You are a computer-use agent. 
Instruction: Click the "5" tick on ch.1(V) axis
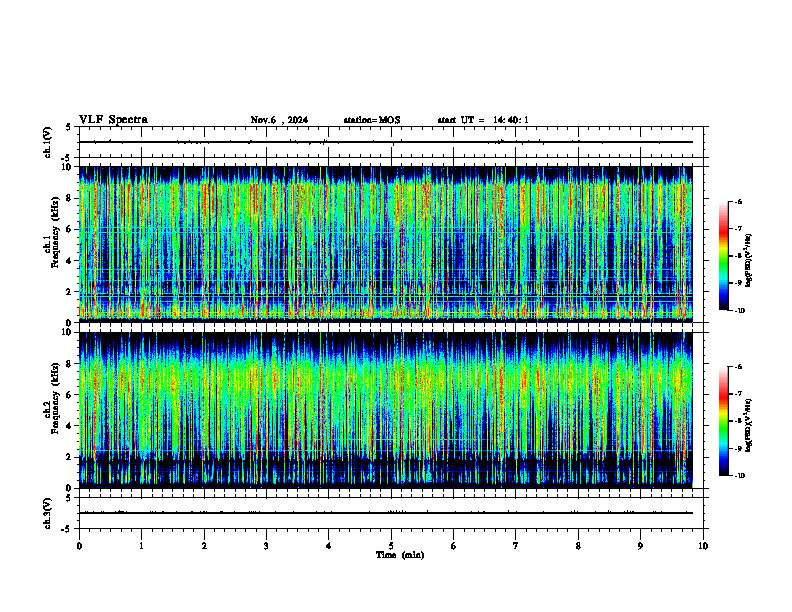point(69,127)
